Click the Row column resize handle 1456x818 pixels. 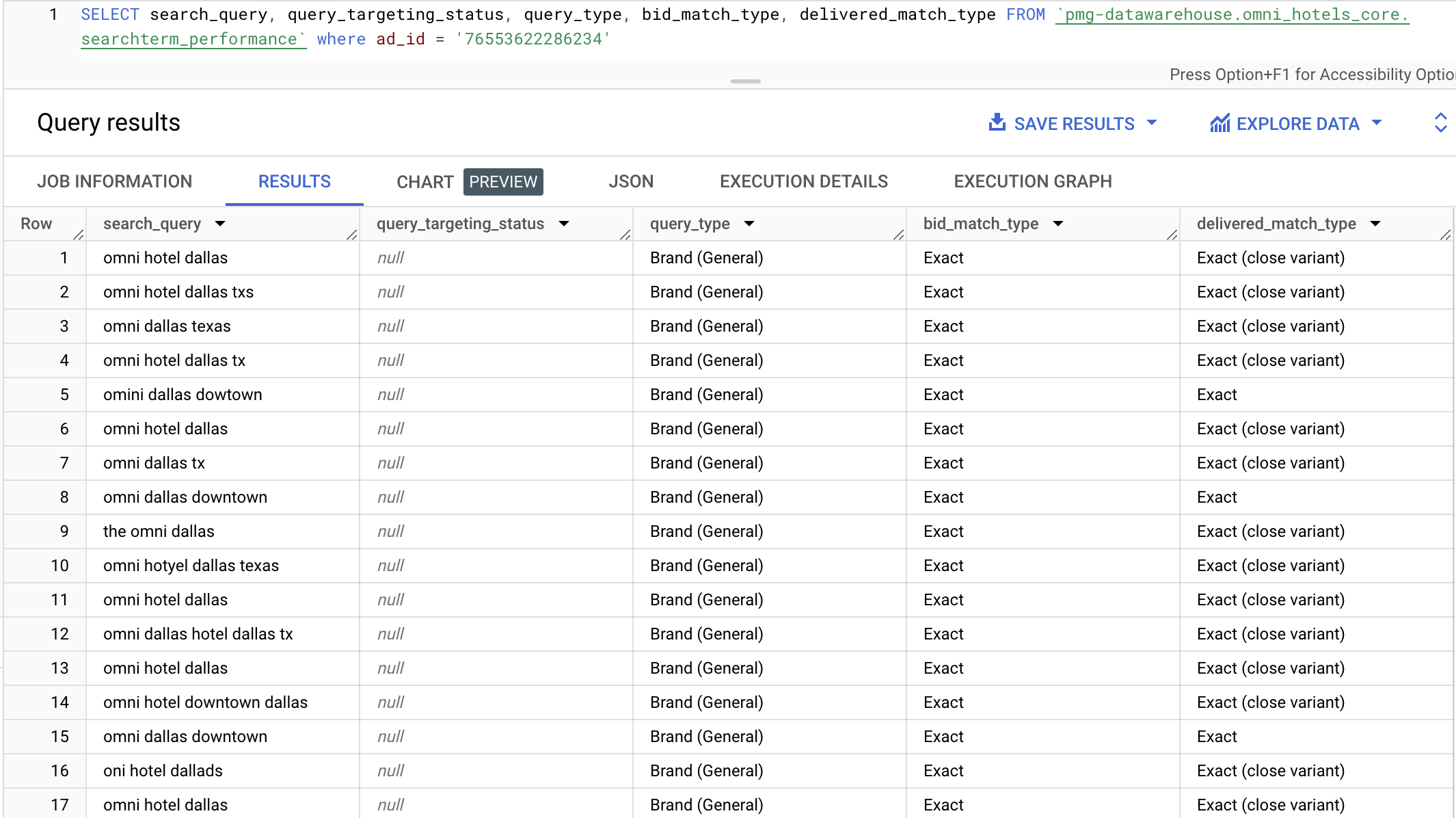79,235
